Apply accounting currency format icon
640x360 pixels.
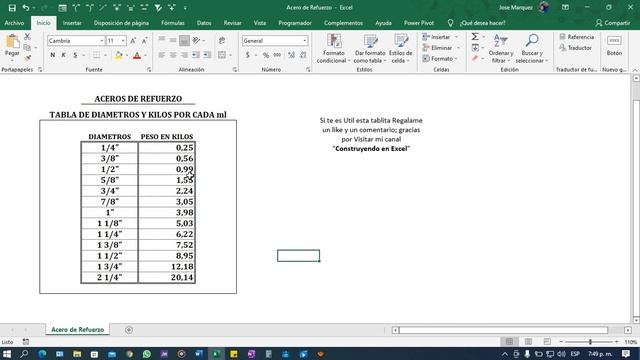click(x=247, y=55)
